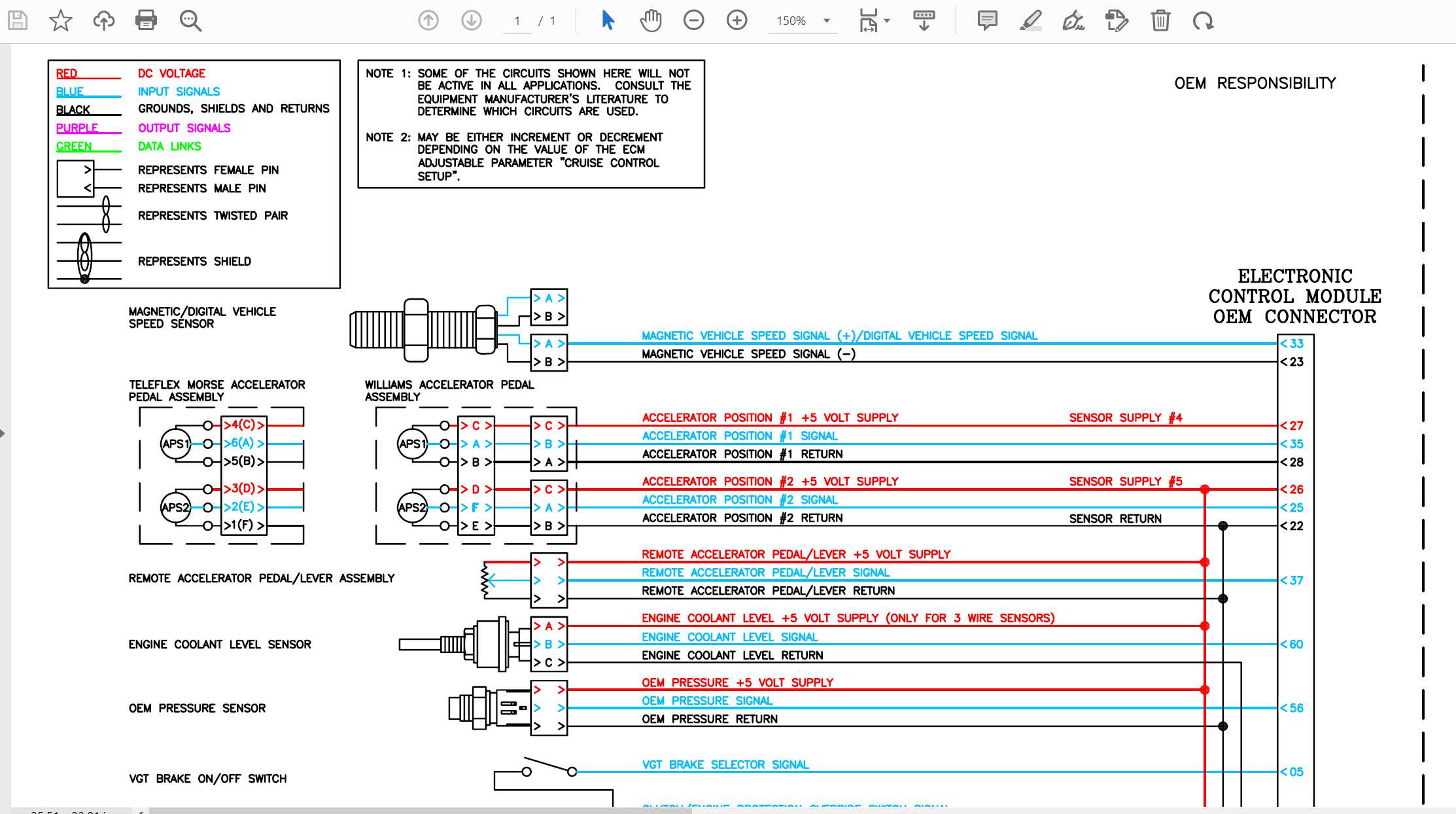Viewport: 1456px width, 814px height.
Task: Click VGT BRAKE ON/OFF SWITCH label
Action: (x=207, y=779)
